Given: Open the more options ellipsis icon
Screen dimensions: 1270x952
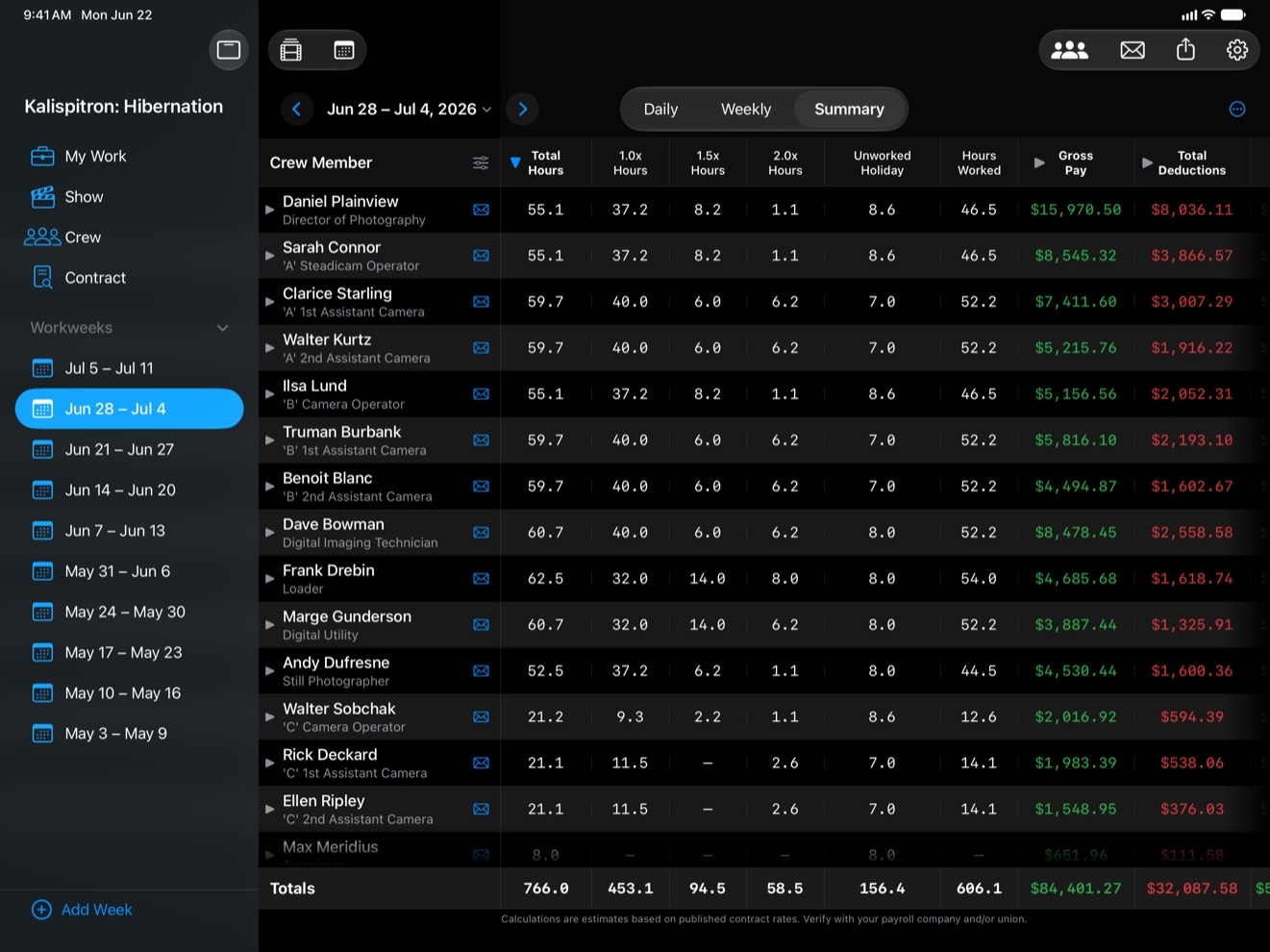Looking at the screenshot, I should coord(1237,110).
